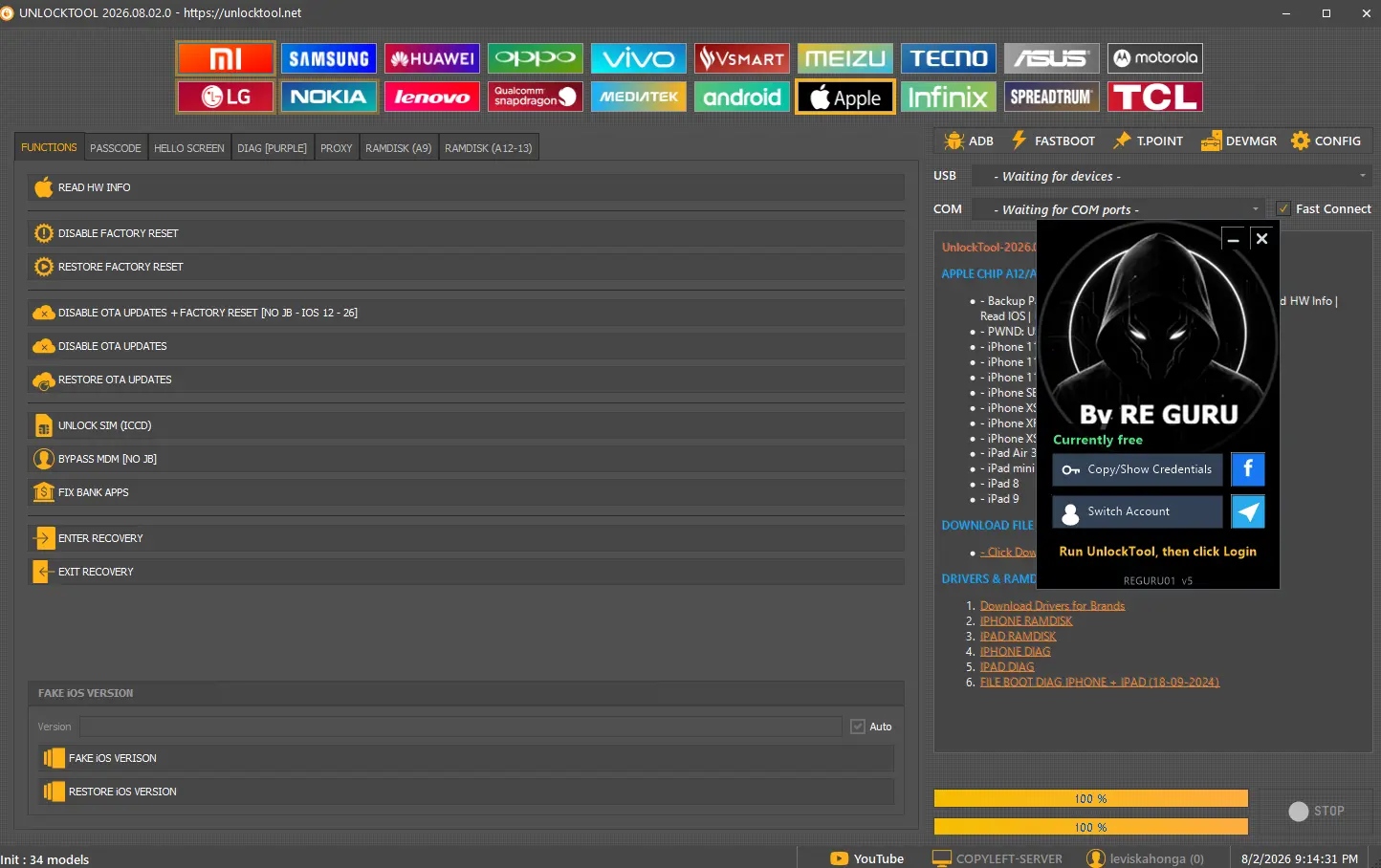Toggle the Auto version checkbox

[858, 727]
